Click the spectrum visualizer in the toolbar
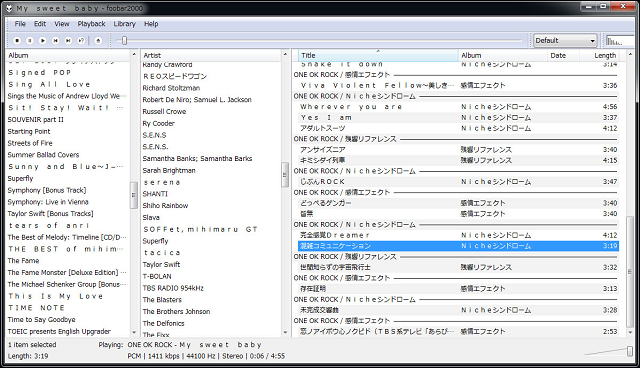The width and height of the screenshot is (640, 368). pos(619,40)
